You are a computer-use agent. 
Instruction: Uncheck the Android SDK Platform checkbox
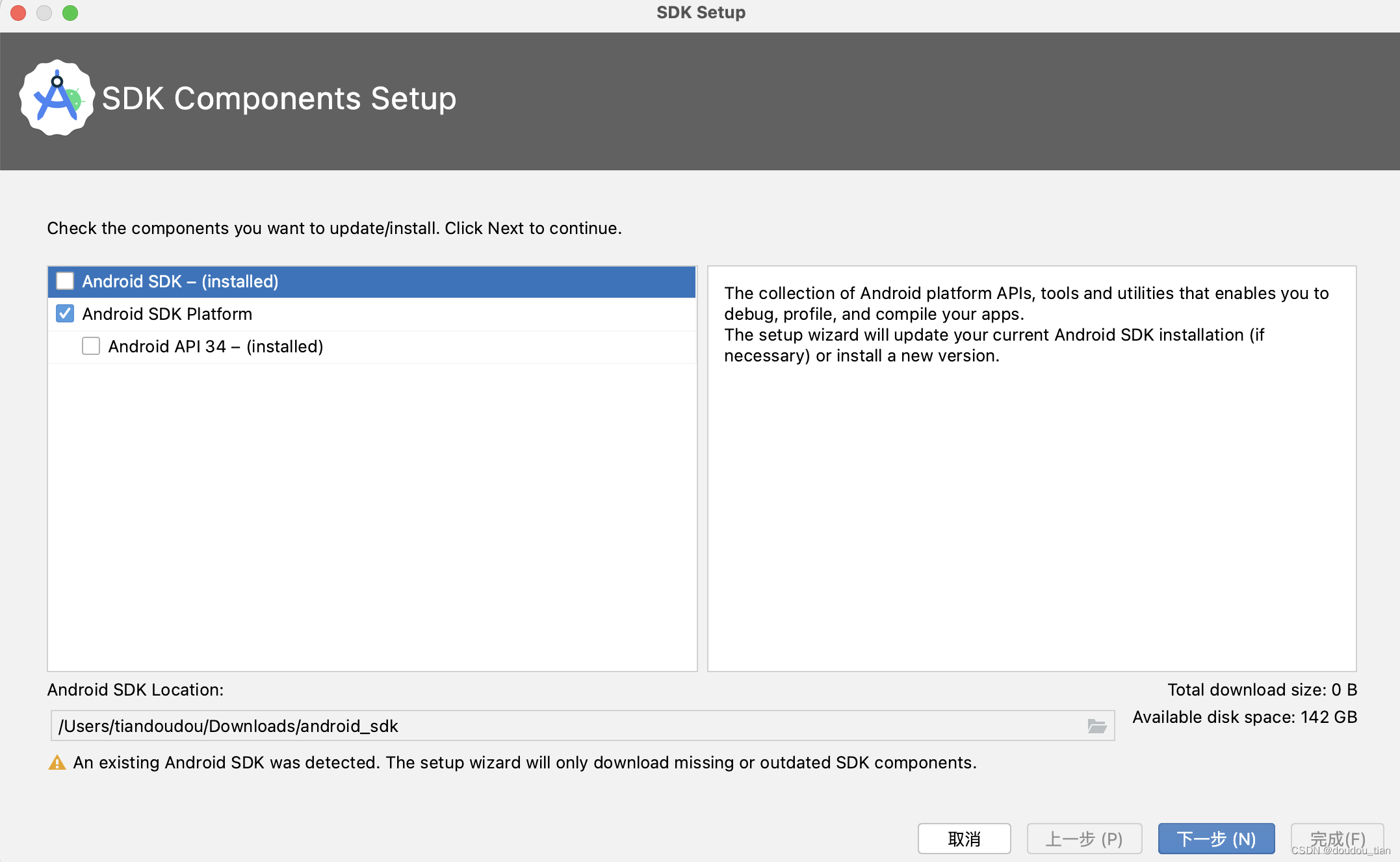click(x=65, y=314)
